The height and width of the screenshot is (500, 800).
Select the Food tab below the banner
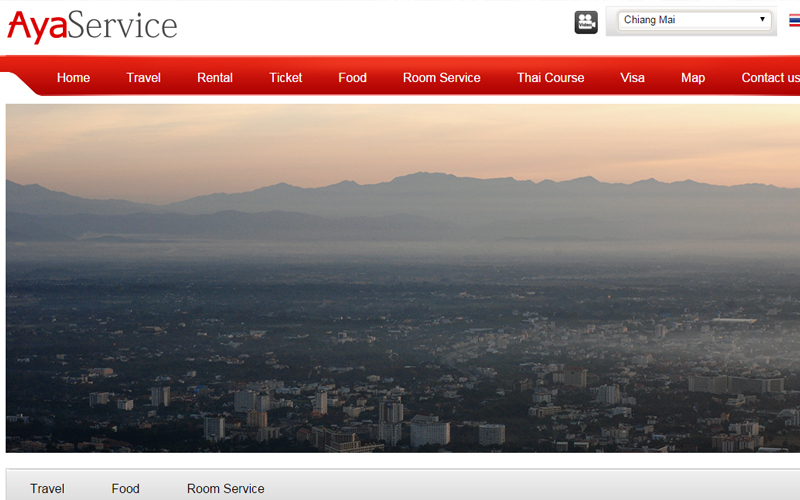(x=125, y=488)
